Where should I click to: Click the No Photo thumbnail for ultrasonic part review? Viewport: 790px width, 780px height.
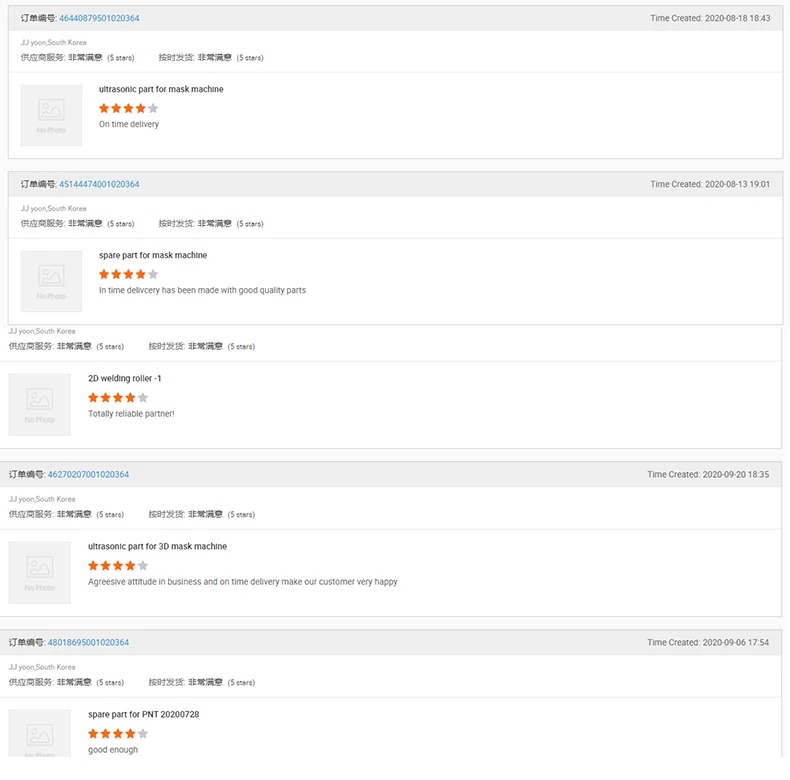point(51,115)
